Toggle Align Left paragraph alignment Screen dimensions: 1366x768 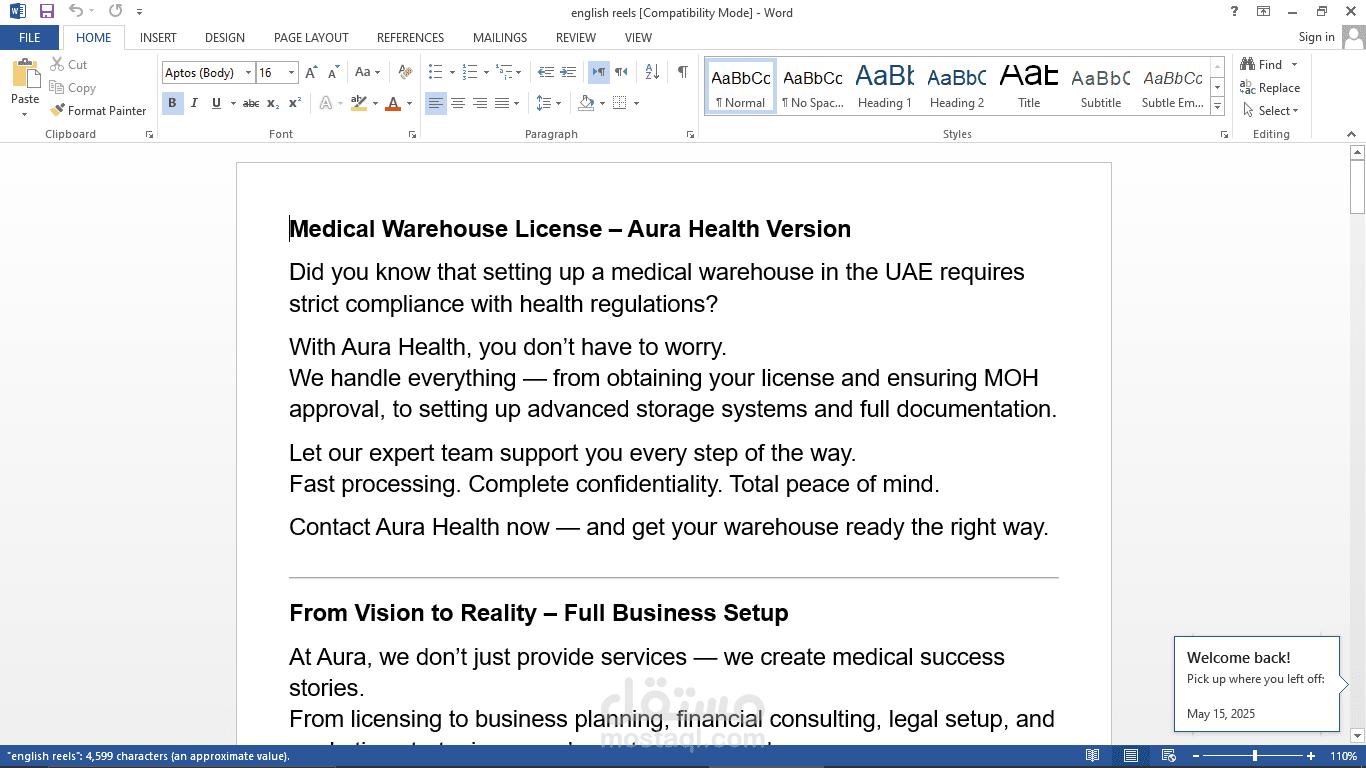pos(436,103)
